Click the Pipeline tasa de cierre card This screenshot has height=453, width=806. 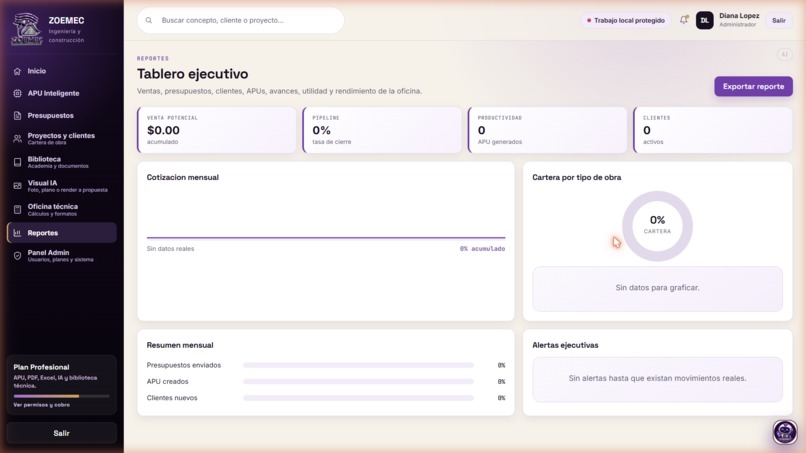(x=382, y=130)
